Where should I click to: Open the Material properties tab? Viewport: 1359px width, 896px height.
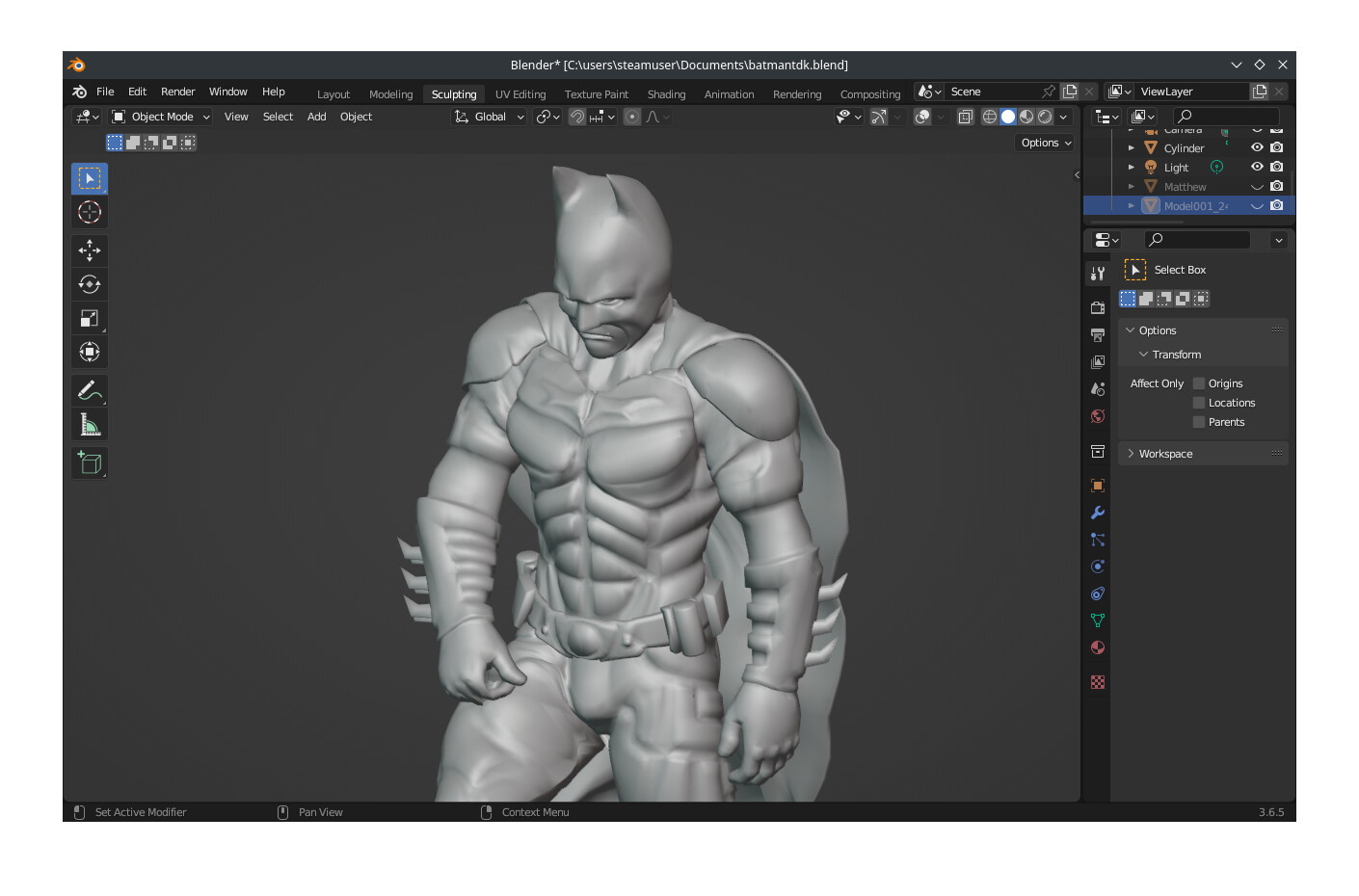click(x=1098, y=647)
